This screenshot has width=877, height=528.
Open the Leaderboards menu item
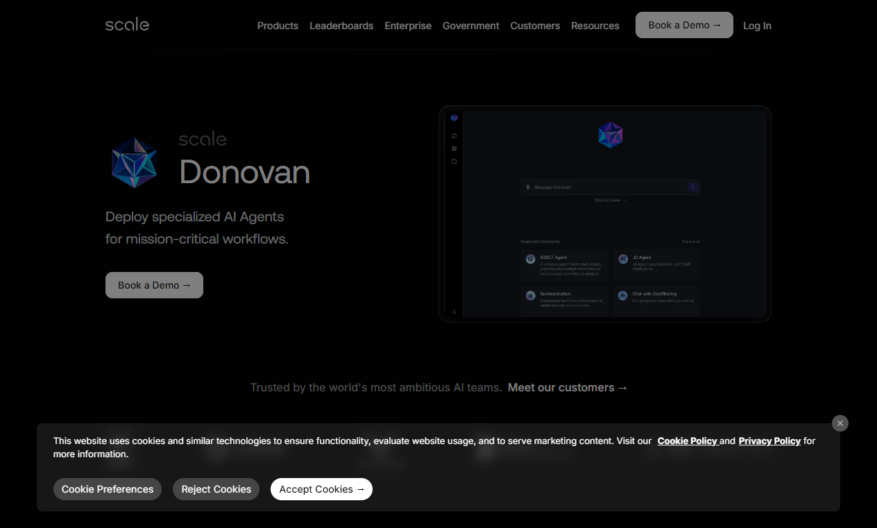[x=341, y=26]
